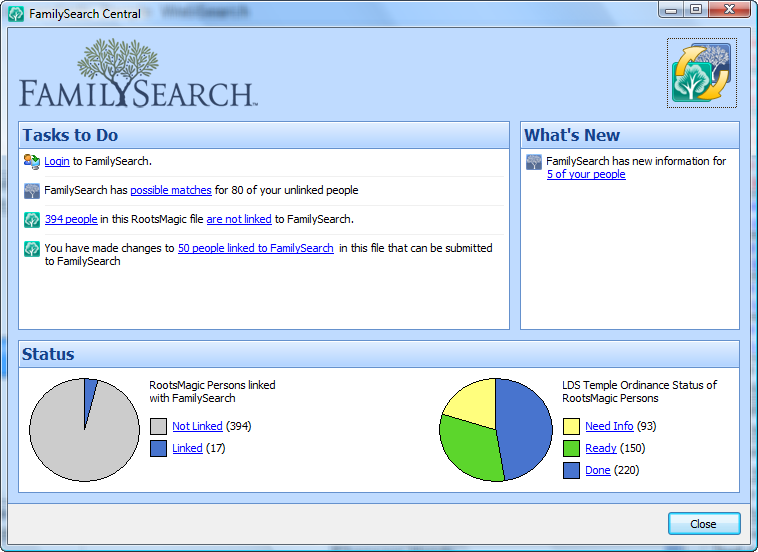Close window using title bar X button
The height and width of the screenshot is (552, 758).
click(729, 9)
